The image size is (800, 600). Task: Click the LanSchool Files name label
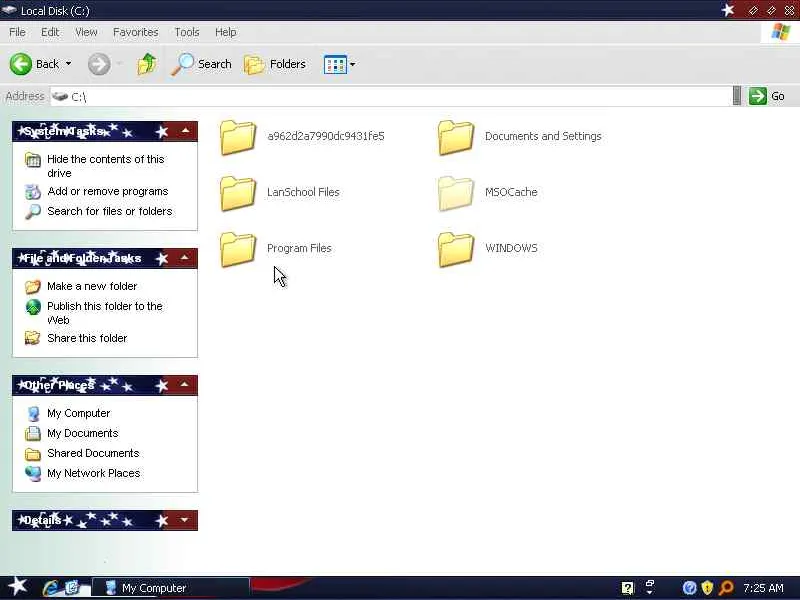pyautogui.click(x=304, y=192)
